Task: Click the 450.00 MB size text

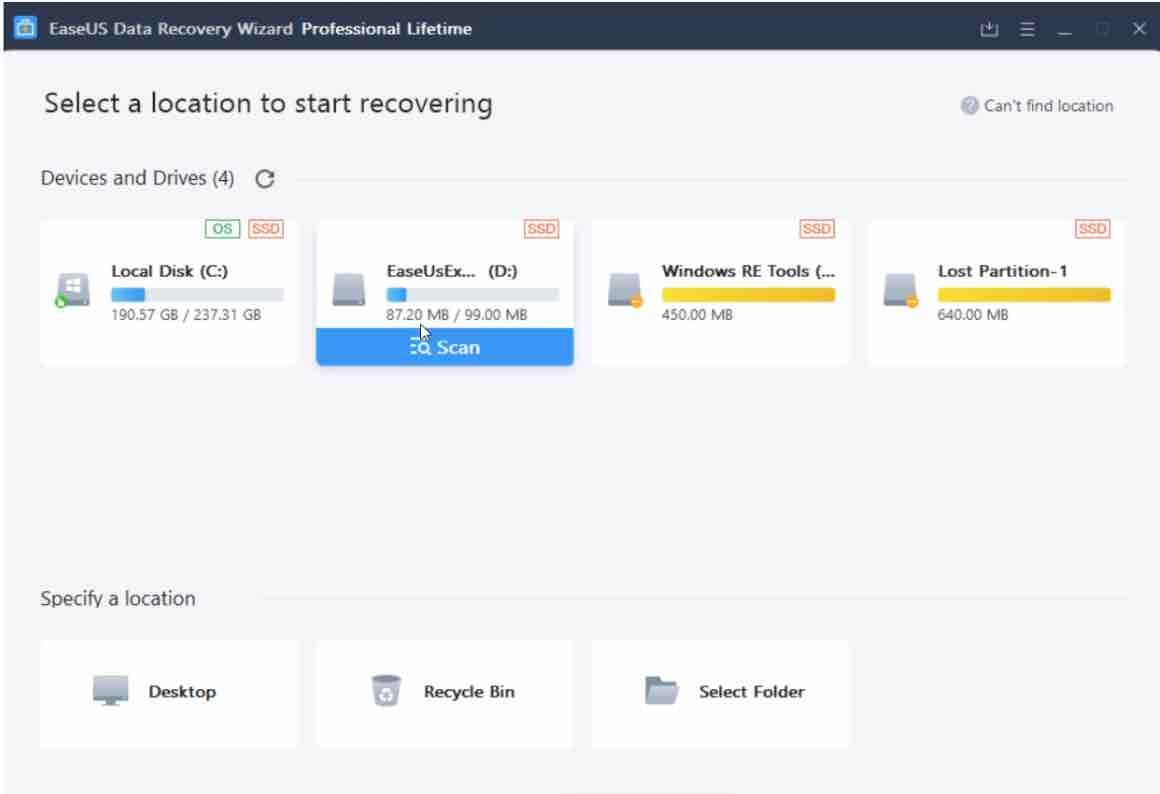Action: 697,314
